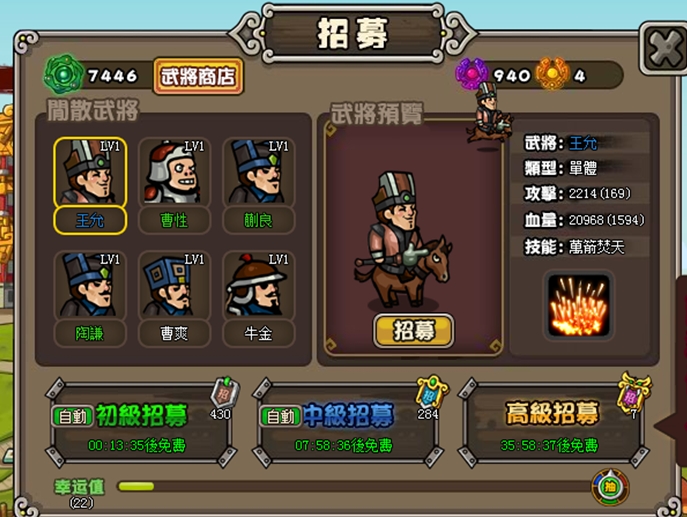The image size is (687, 517).
Task: Click the 抽 lucky draw wheel icon
Action: coord(610,487)
